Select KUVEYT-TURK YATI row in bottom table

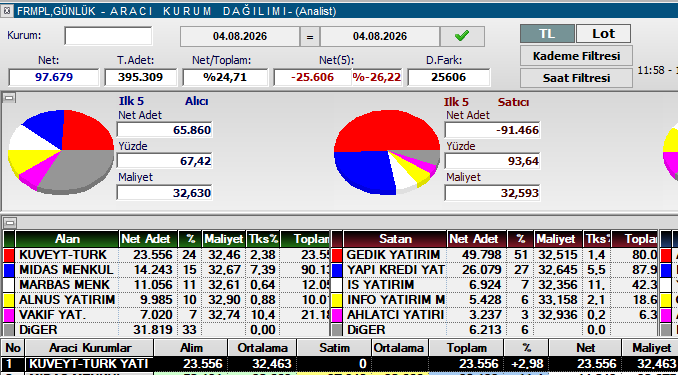click(339, 364)
